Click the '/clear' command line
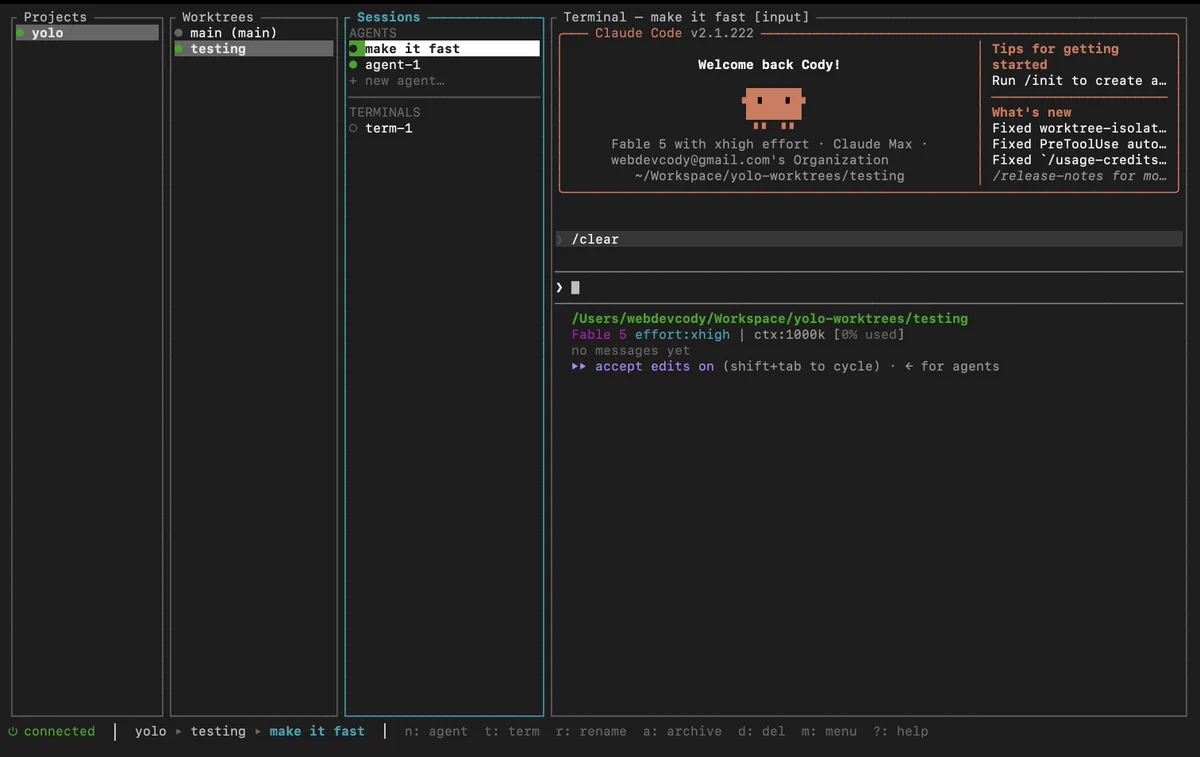 pyautogui.click(x=869, y=239)
